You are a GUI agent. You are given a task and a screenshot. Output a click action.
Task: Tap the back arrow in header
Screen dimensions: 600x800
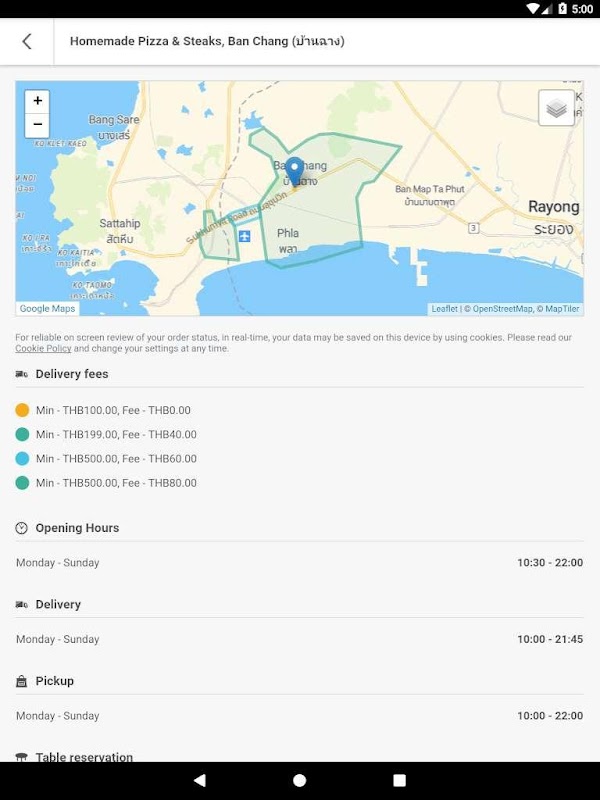click(27, 42)
